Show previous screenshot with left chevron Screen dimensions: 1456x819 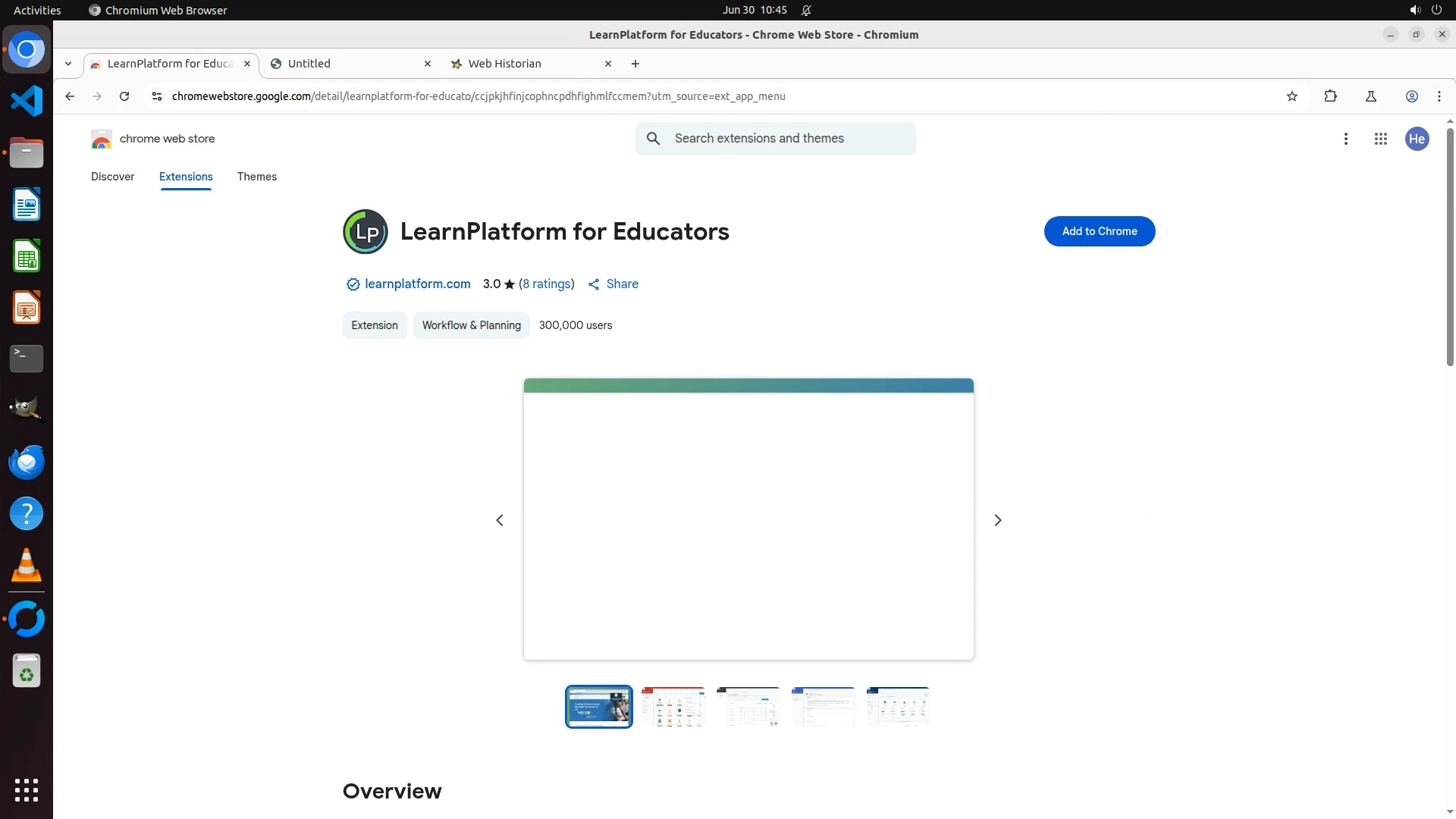[x=500, y=520]
